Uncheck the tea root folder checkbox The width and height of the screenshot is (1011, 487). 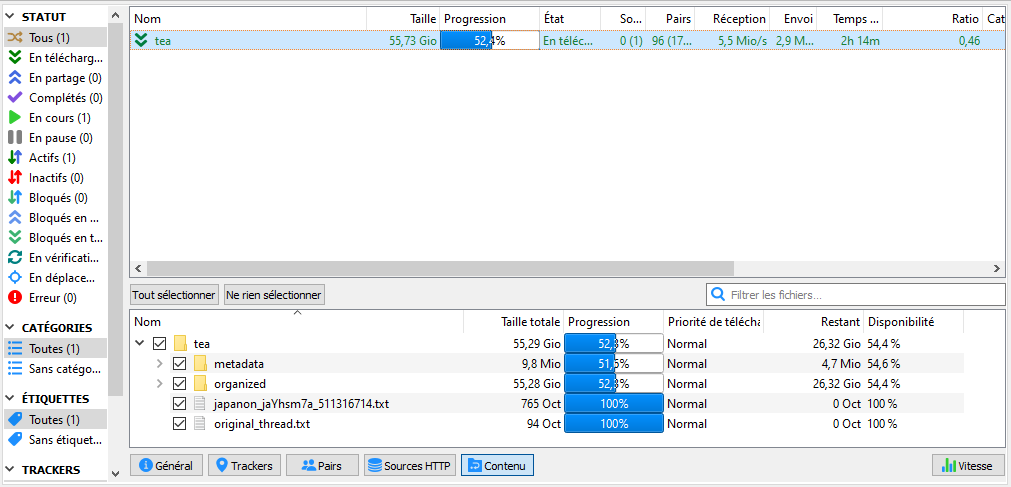[x=160, y=343]
